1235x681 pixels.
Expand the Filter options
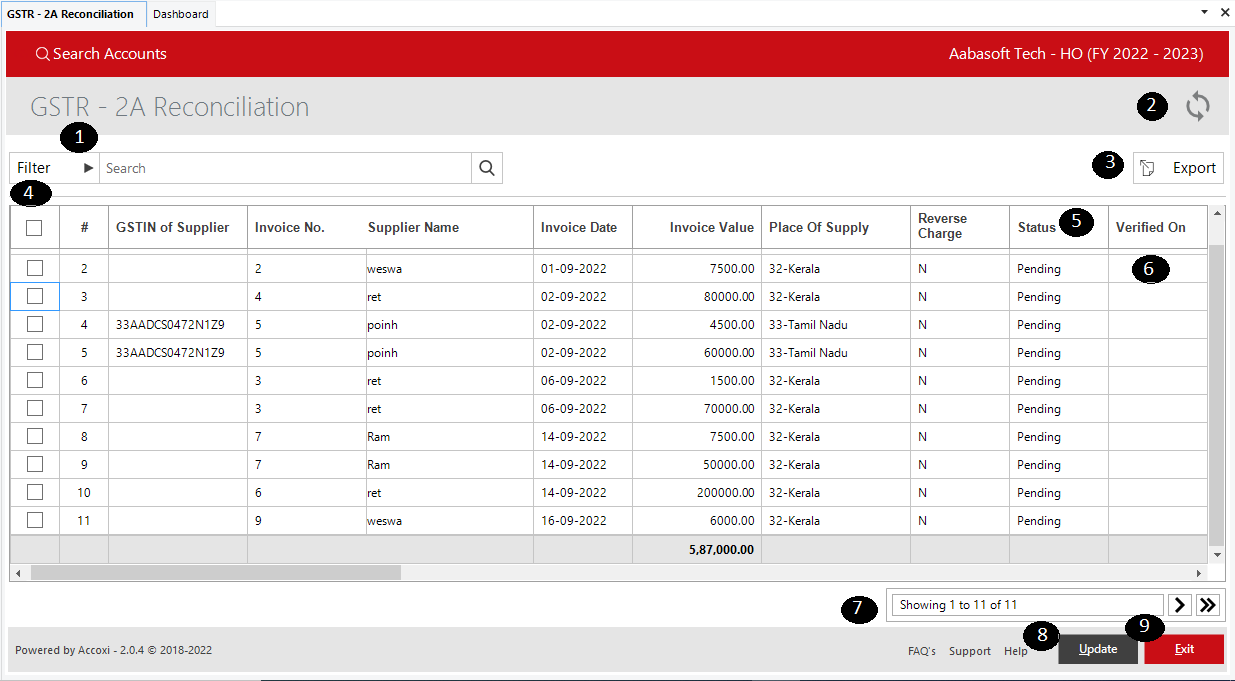click(x=55, y=168)
